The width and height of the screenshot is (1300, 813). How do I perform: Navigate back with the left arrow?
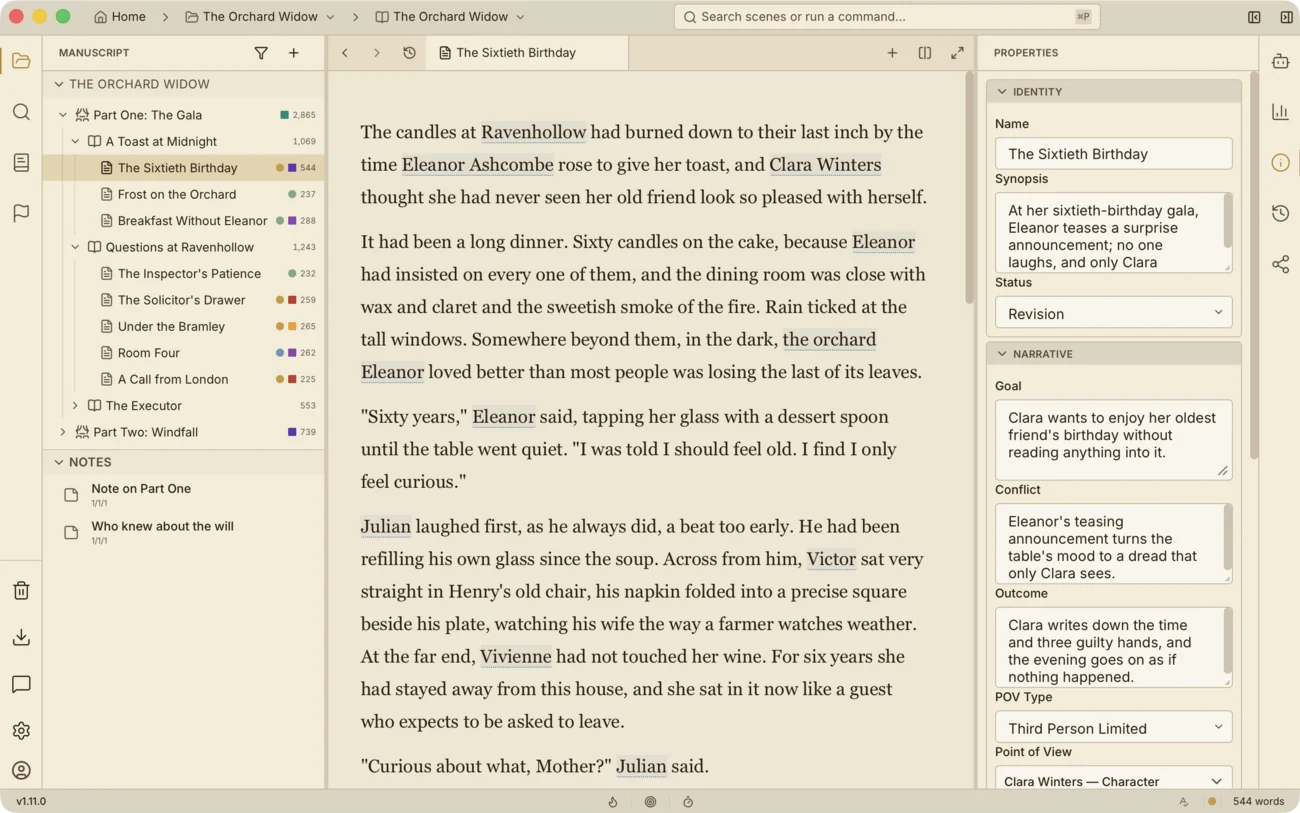345,53
